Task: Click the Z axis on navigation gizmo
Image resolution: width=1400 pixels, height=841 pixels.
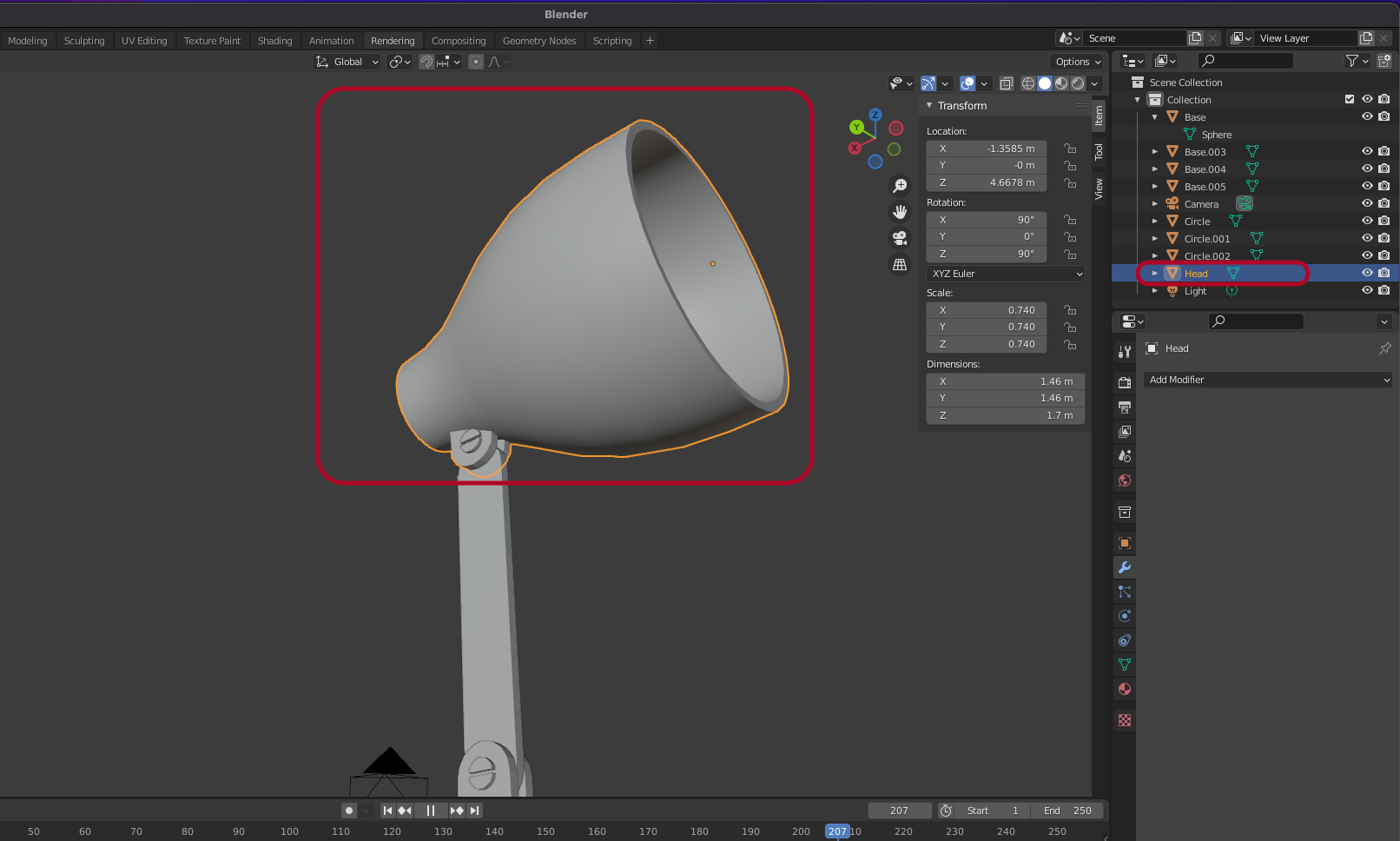Action: 875,115
